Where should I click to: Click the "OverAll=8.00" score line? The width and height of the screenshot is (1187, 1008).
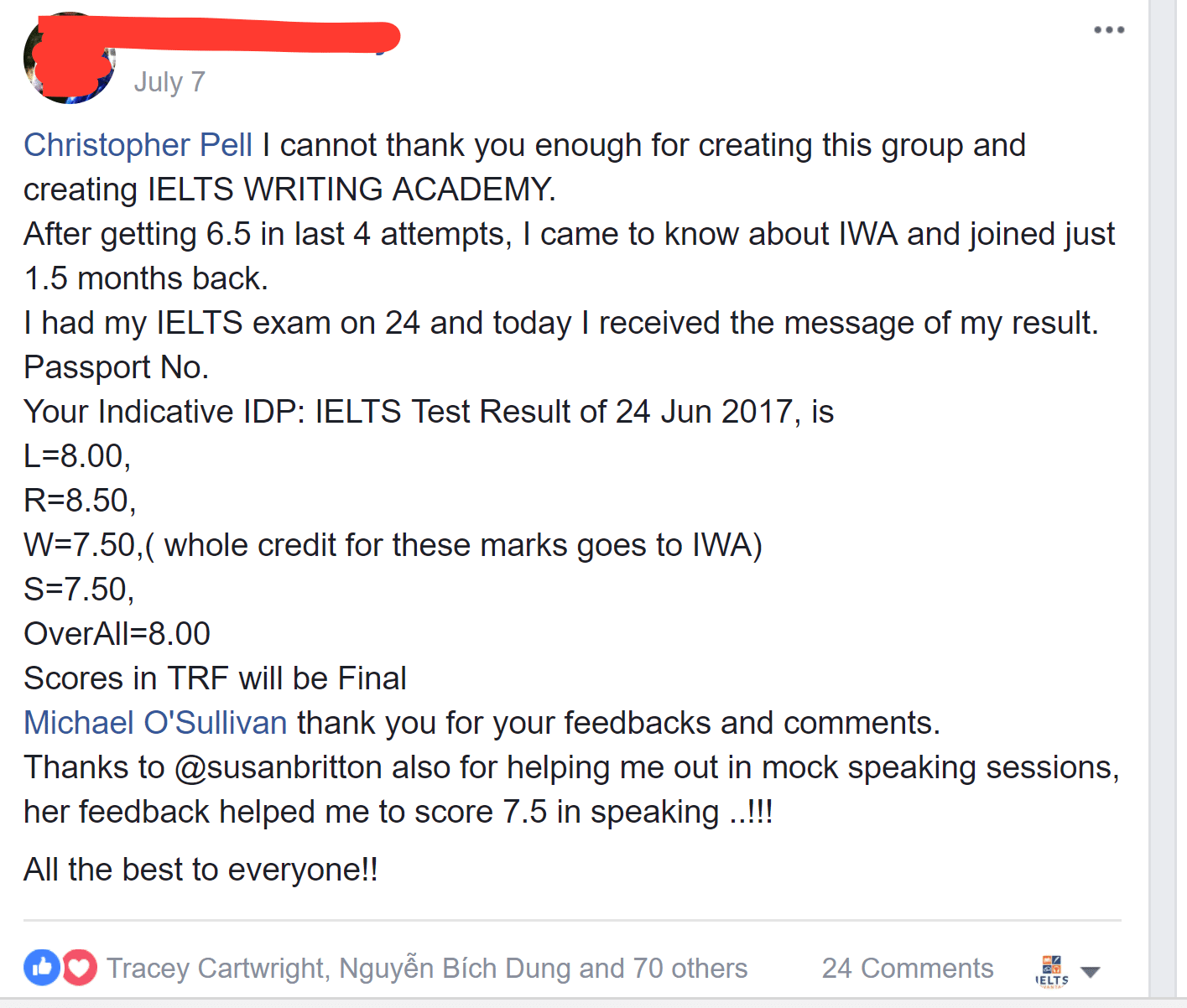(117, 634)
